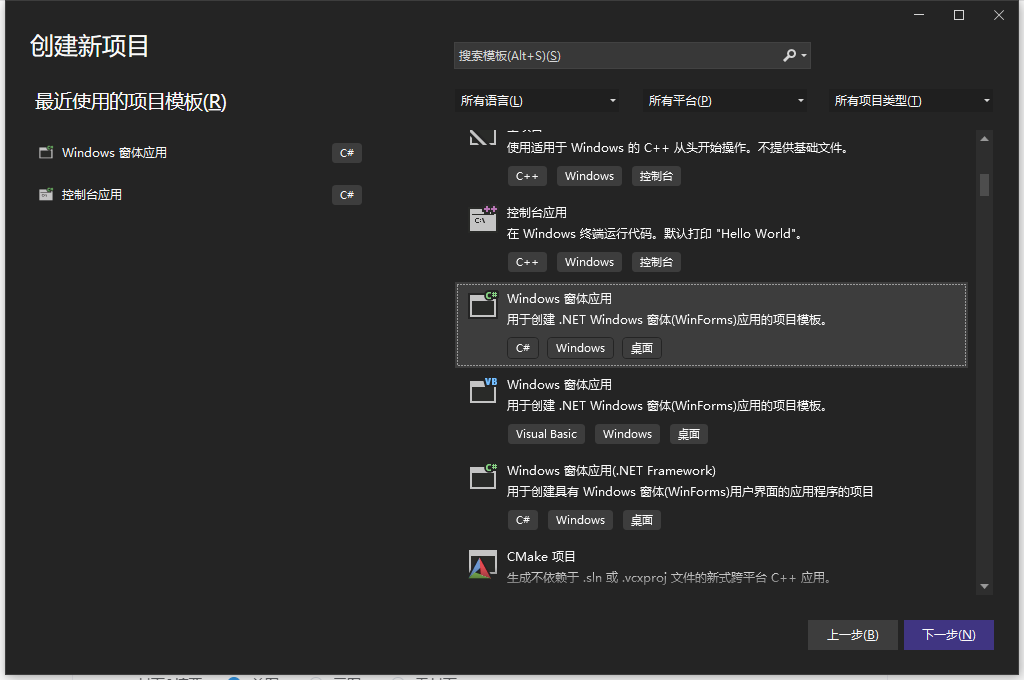1024x680 pixels.
Task: Click the C++ tag under 控制台应用 template
Action: point(527,262)
